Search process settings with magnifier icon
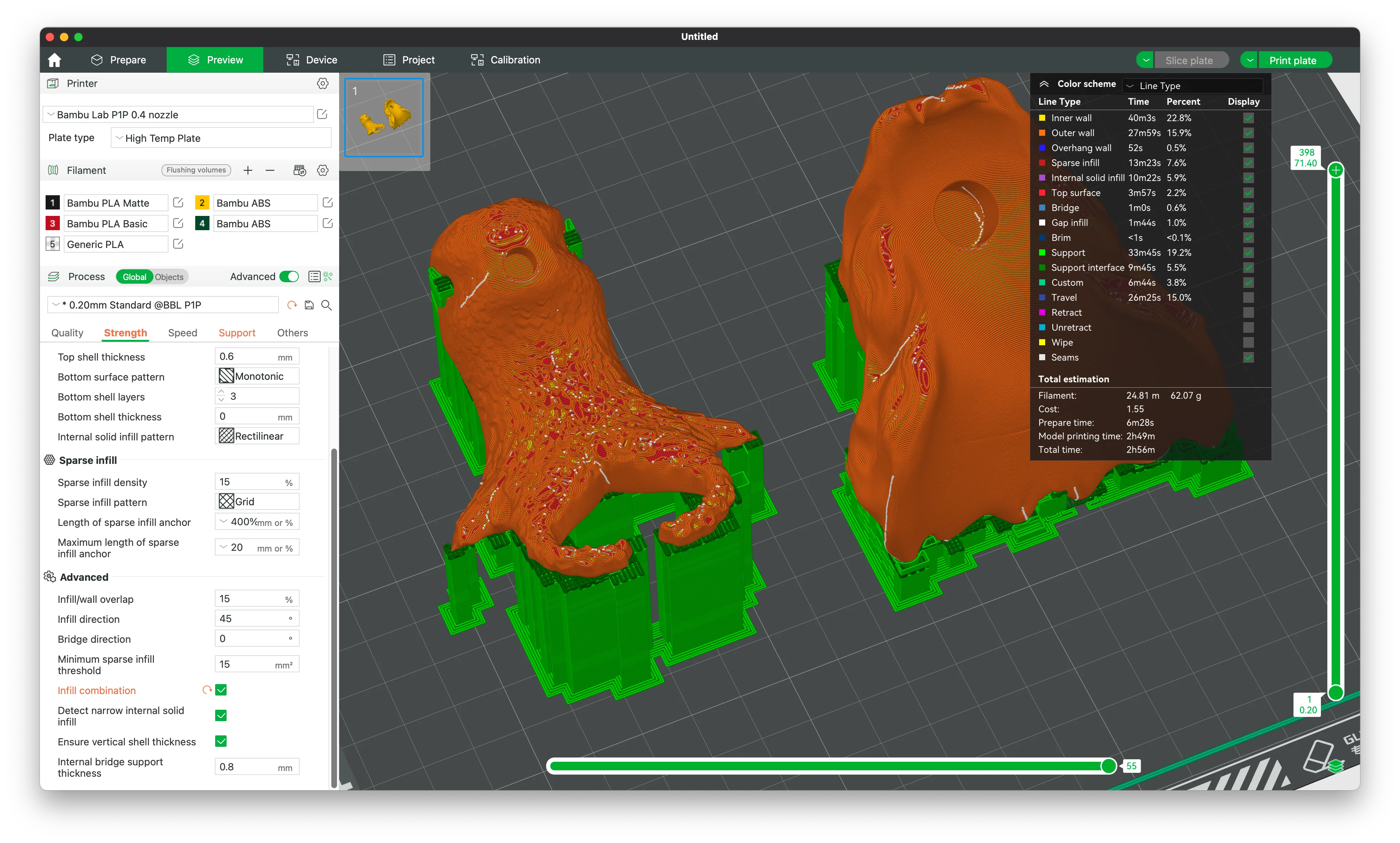The width and height of the screenshot is (1400, 843). 327,305
